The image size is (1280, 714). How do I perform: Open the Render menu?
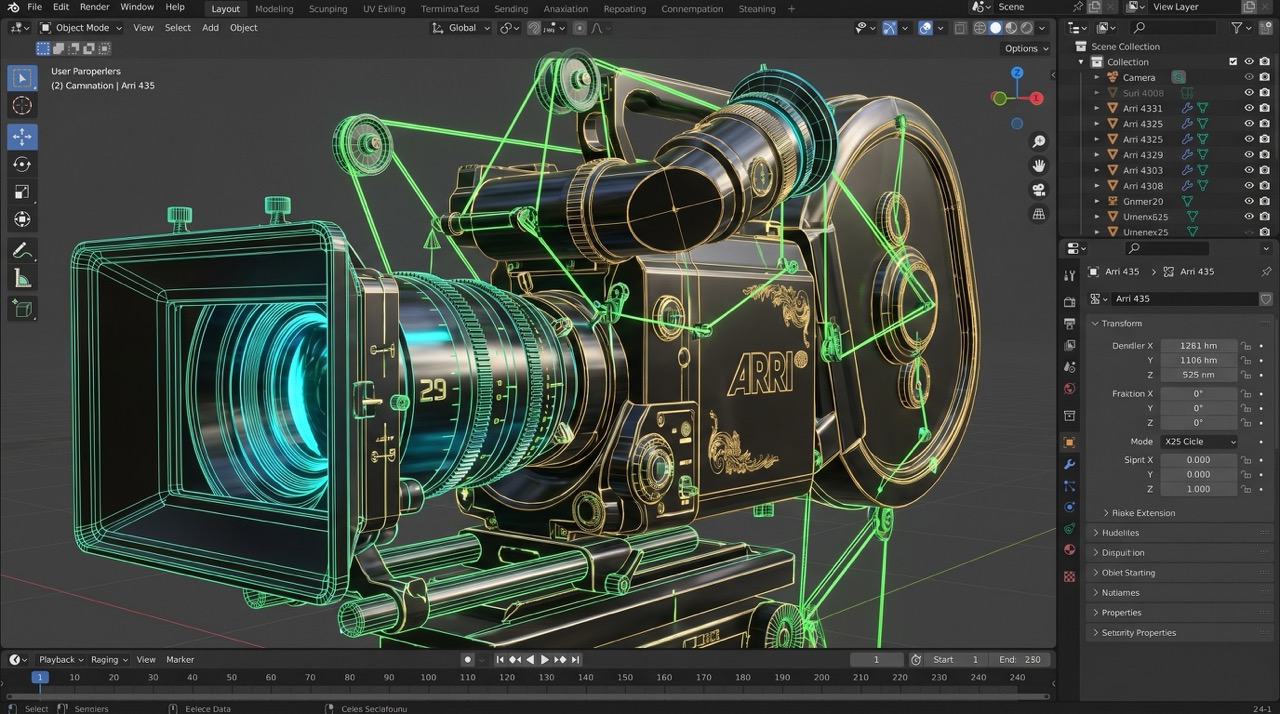coord(95,7)
